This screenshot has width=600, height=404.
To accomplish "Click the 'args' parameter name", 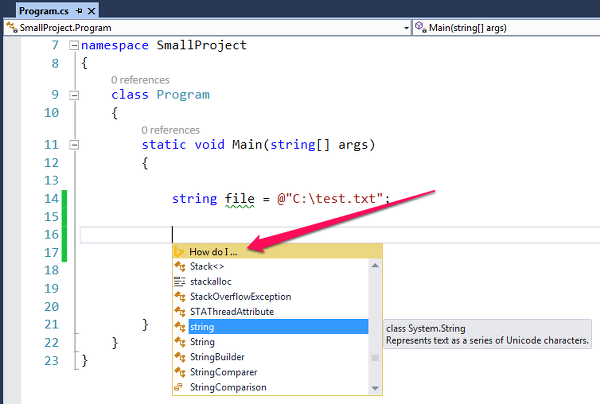I will pos(353,145).
